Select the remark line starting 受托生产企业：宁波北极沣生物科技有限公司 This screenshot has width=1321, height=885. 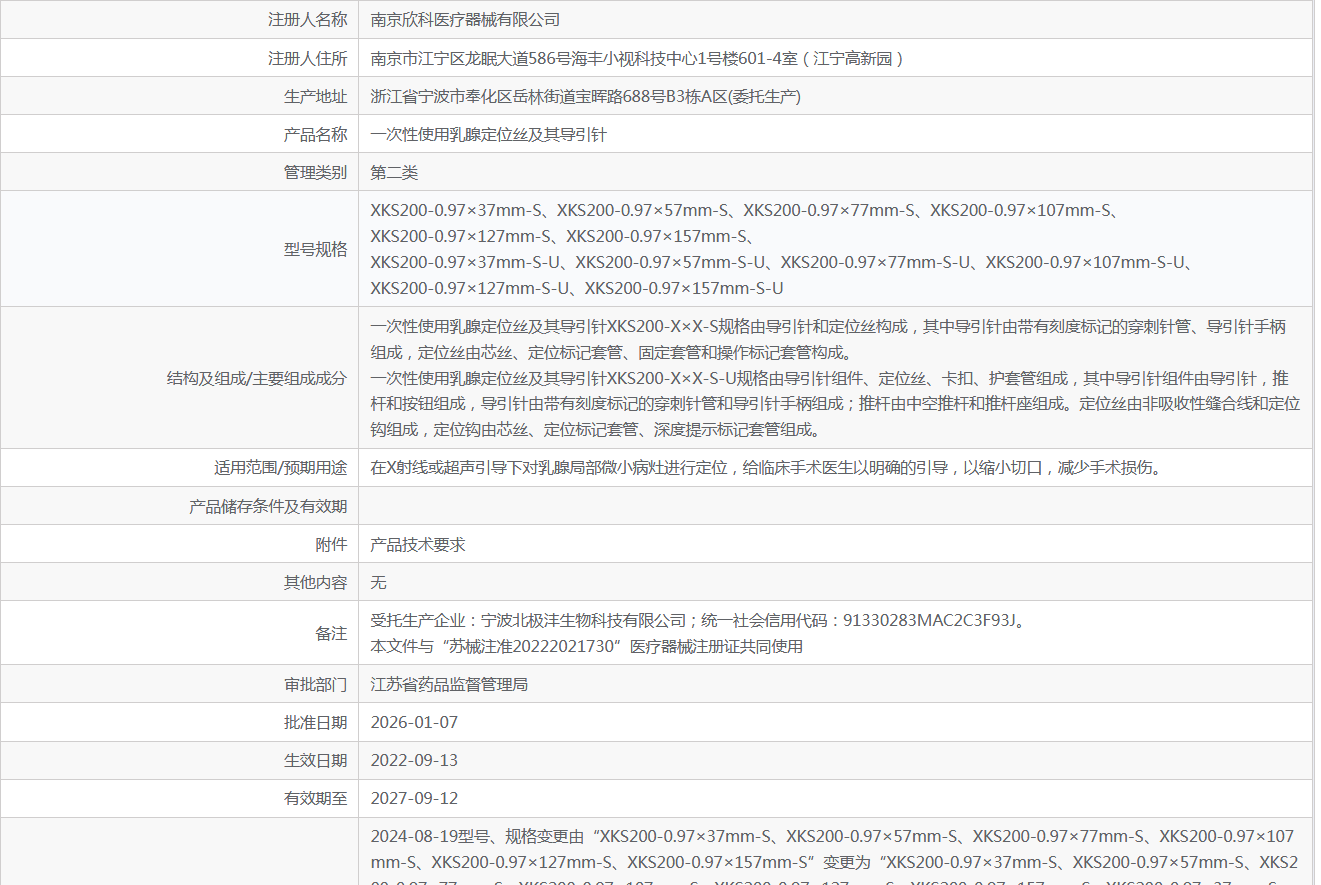[x=698, y=621]
